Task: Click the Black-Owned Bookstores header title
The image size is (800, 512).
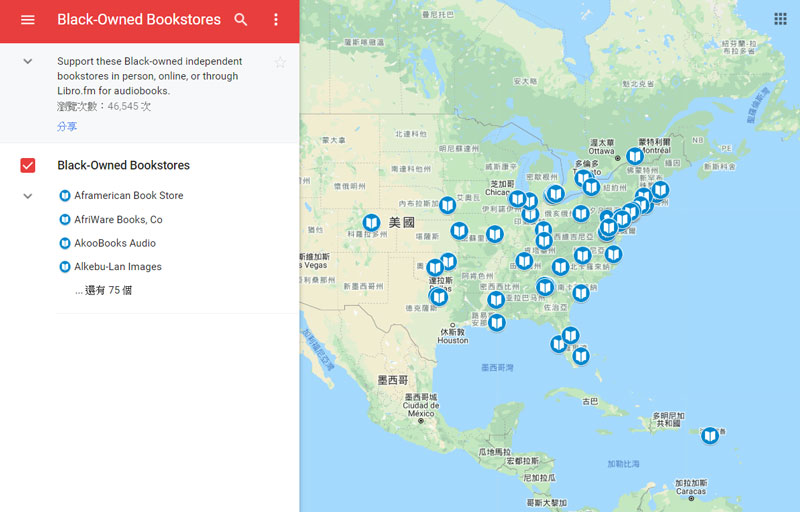Action: [139, 19]
